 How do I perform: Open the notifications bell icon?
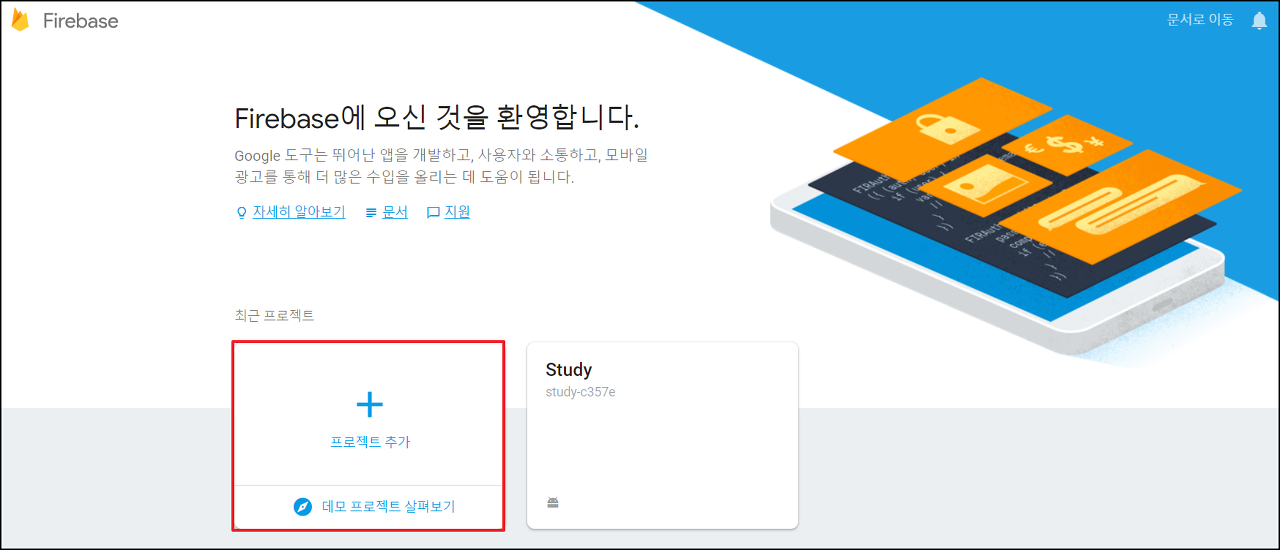point(1259,20)
